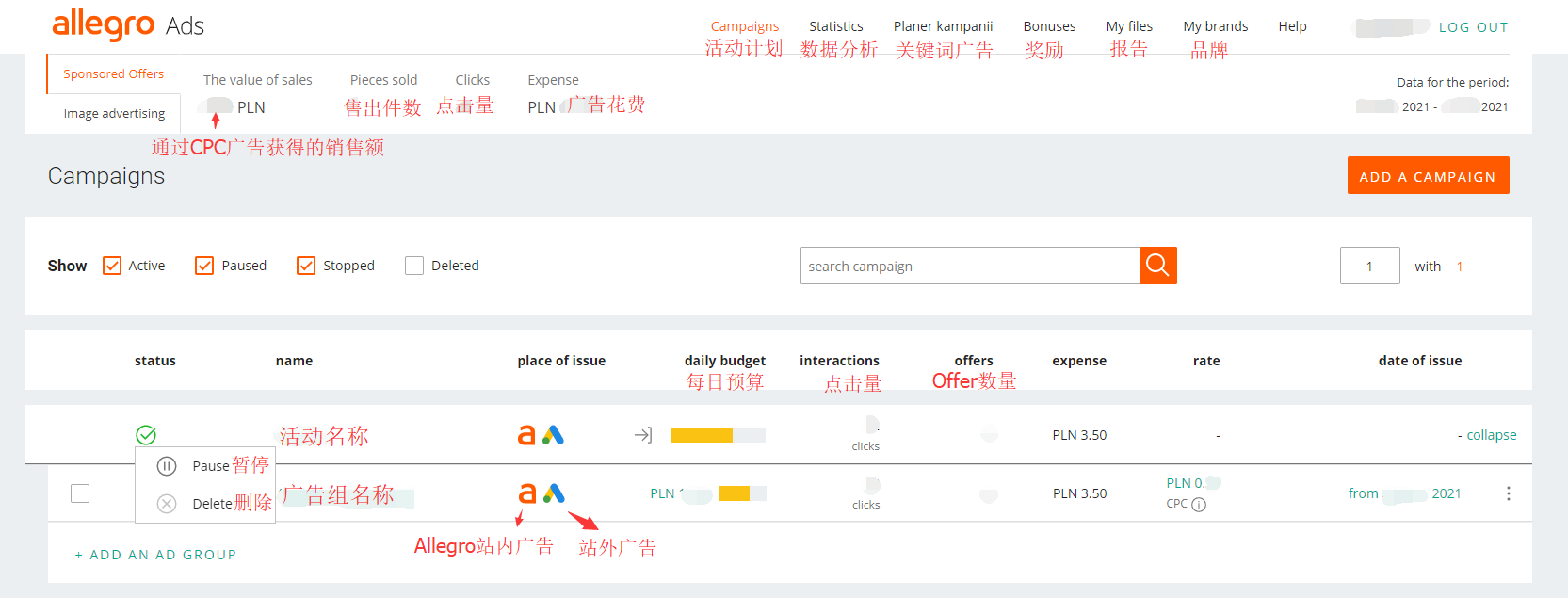Focus the search campaign input field
This screenshot has height=598, width=1568.
[x=969, y=266]
